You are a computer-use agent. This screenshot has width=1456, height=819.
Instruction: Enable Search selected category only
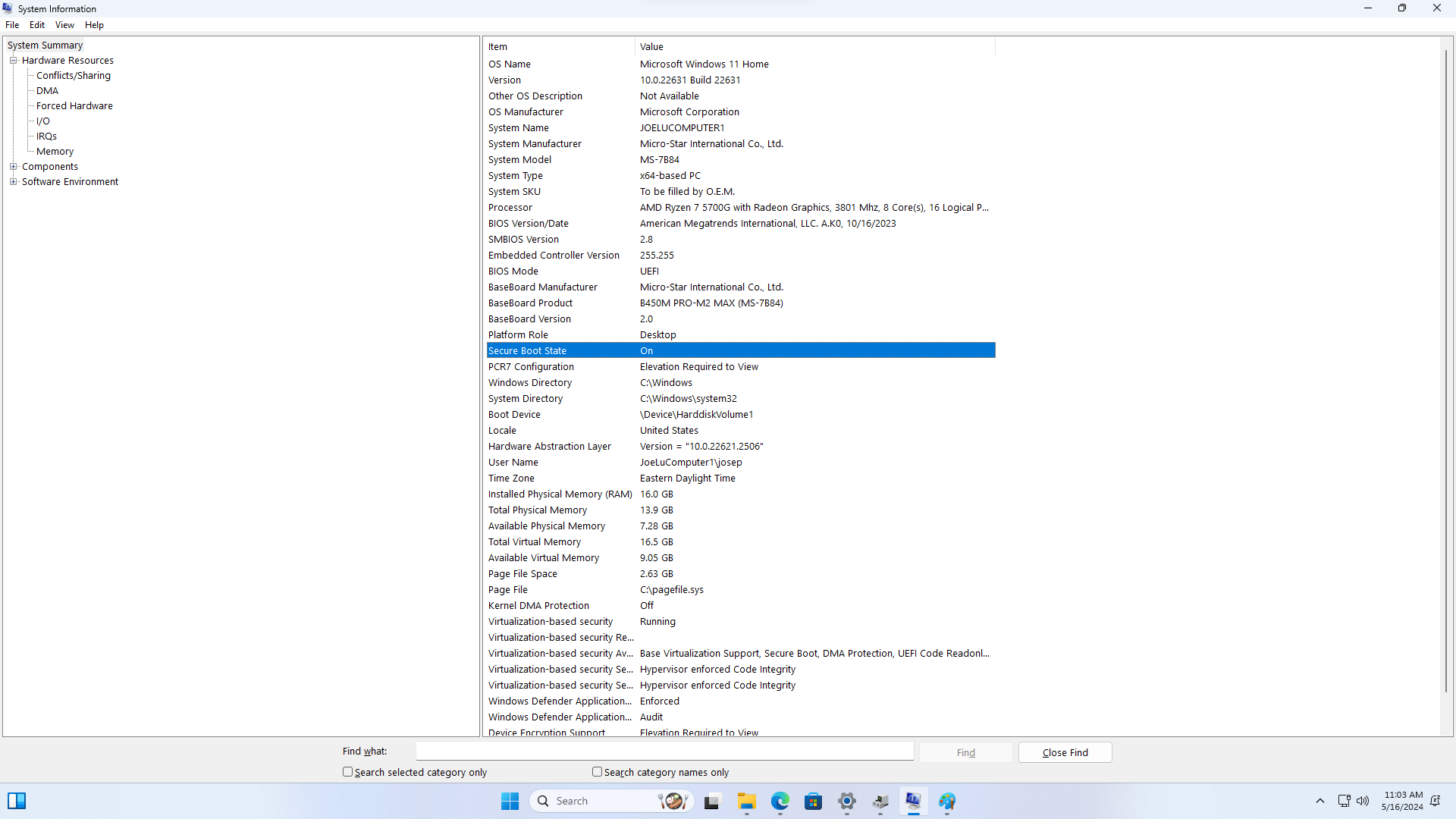(x=348, y=772)
